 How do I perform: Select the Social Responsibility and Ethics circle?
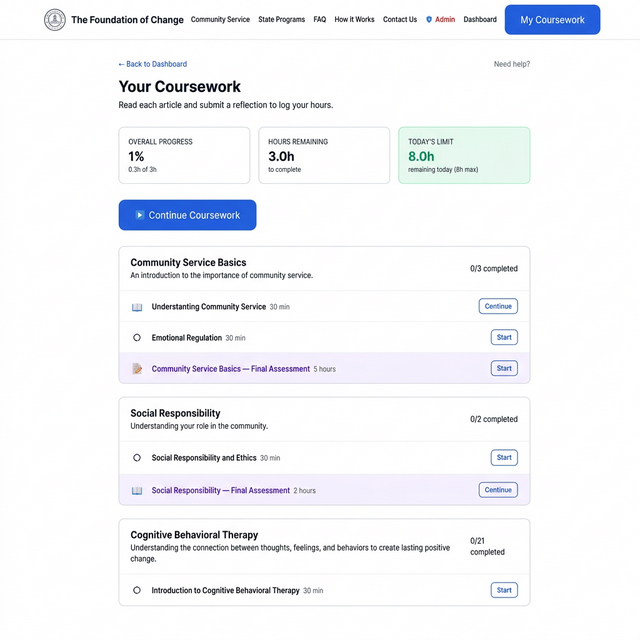pyautogui.click(x=137, y=458)
